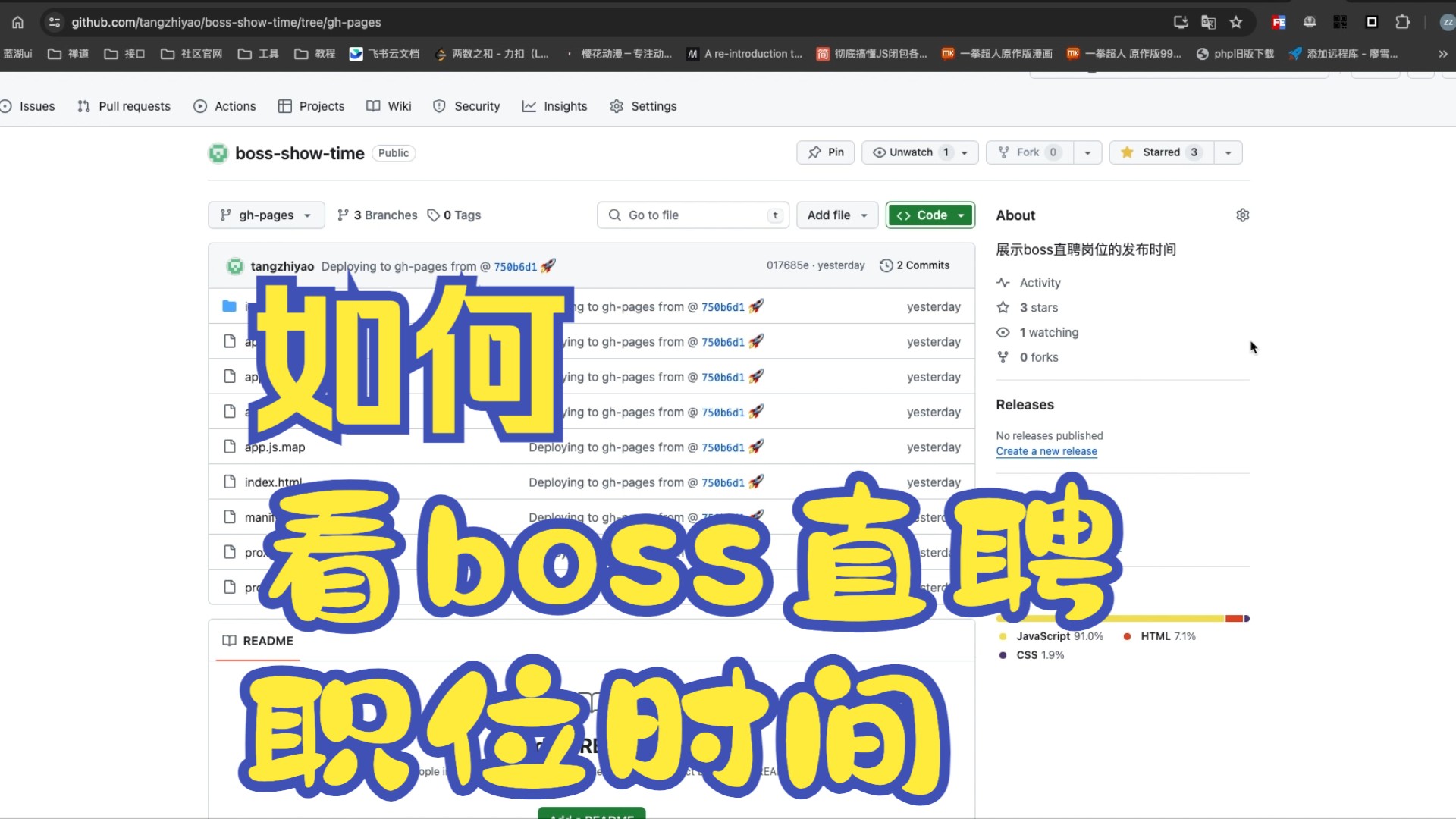Viewport: 1456px width, 819px height.
Task: Click the Actions tab icon
Action: 200,106
